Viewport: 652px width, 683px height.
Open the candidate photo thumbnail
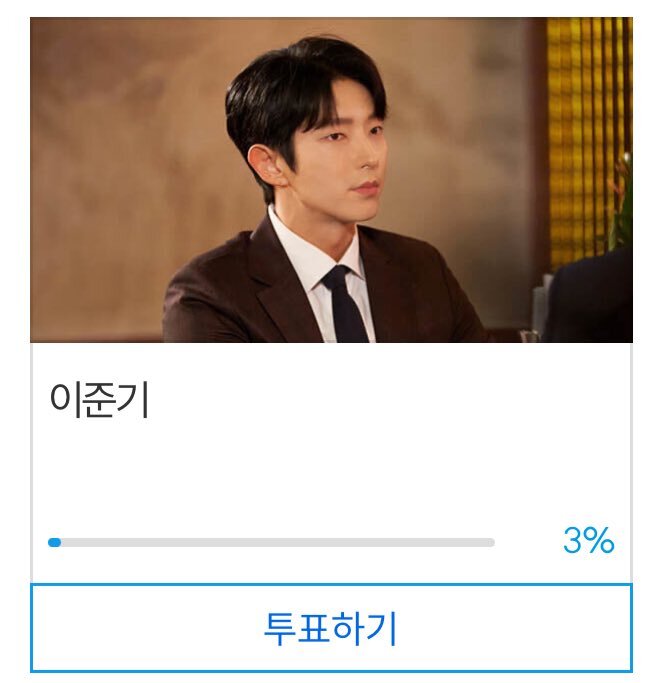[x=331, y=179]
